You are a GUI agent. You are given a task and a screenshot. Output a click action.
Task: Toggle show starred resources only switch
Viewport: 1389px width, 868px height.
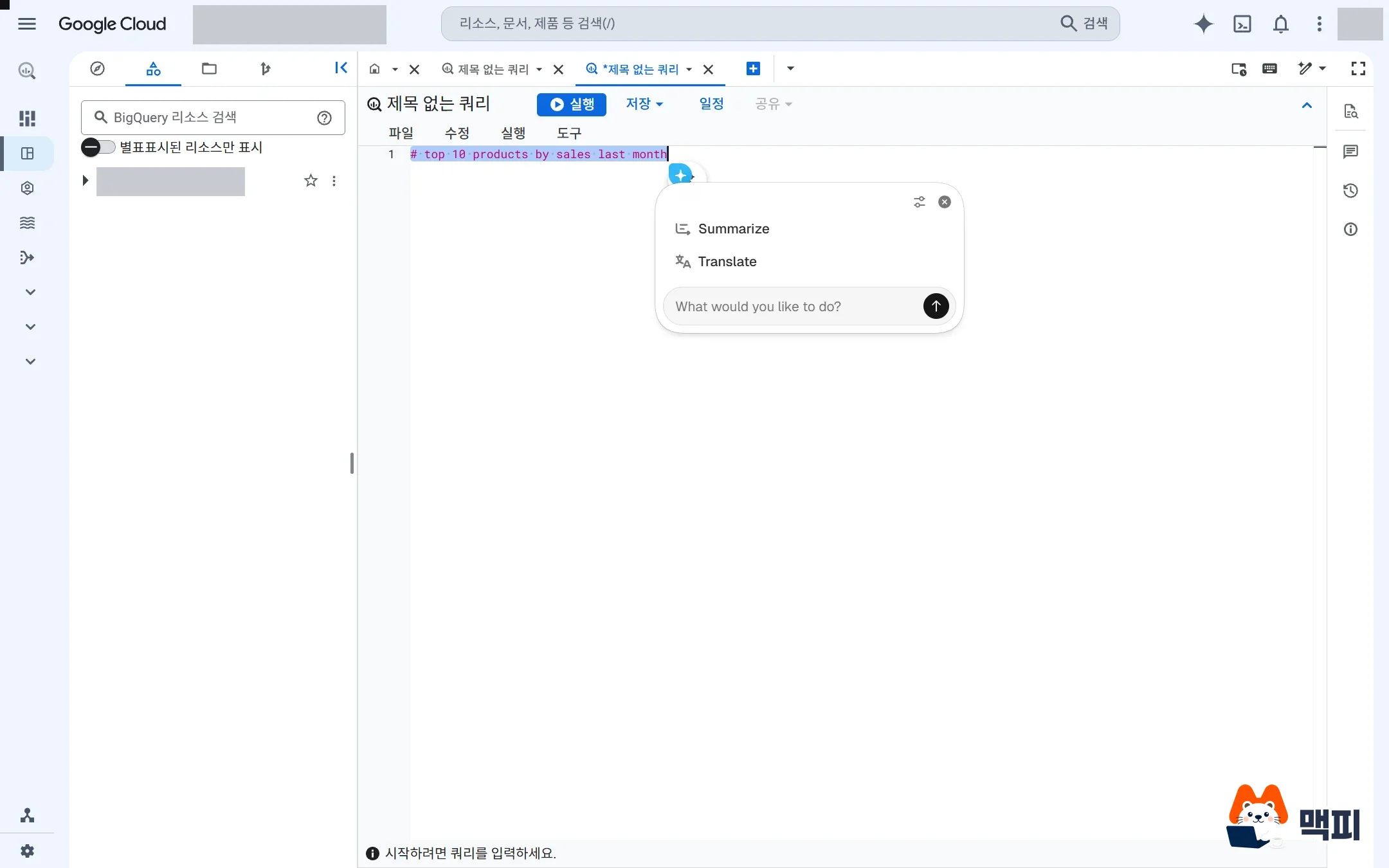pos(98,147)
